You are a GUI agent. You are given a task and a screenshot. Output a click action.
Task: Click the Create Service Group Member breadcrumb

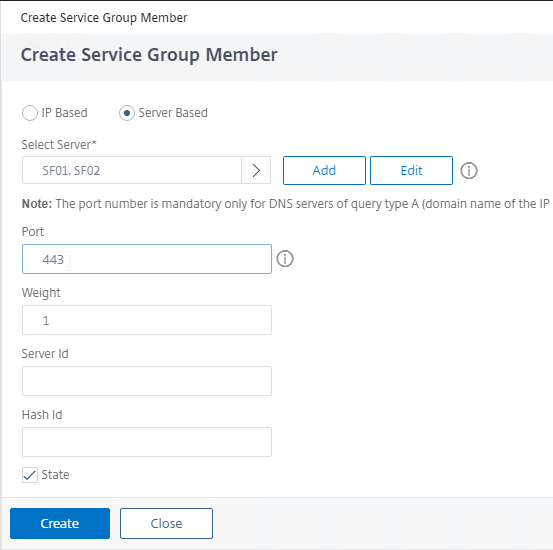[x=104, y=18]
